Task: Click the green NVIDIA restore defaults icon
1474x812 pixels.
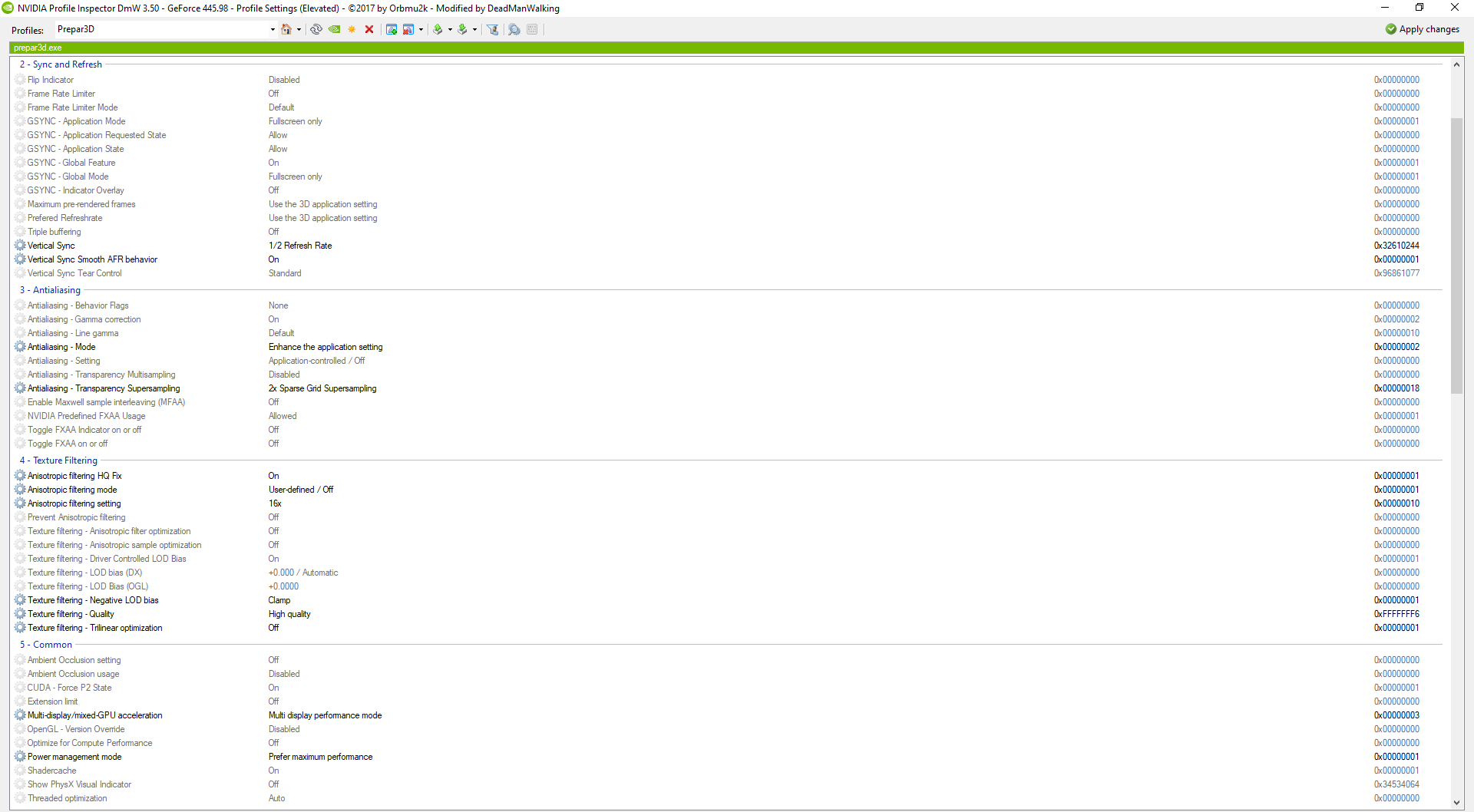Action: click(x=334, y=29)
